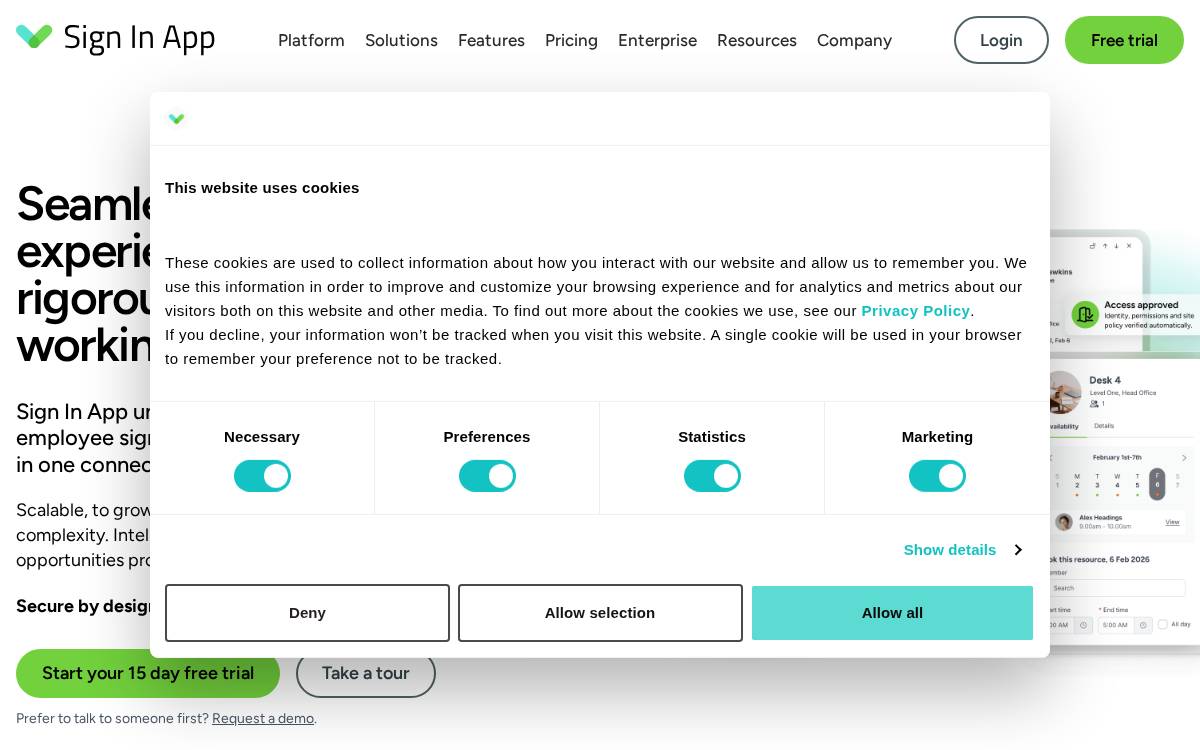Click the 'Desk 4' title text
The height and width of the screenshot is (750, 1200).
1105,380
